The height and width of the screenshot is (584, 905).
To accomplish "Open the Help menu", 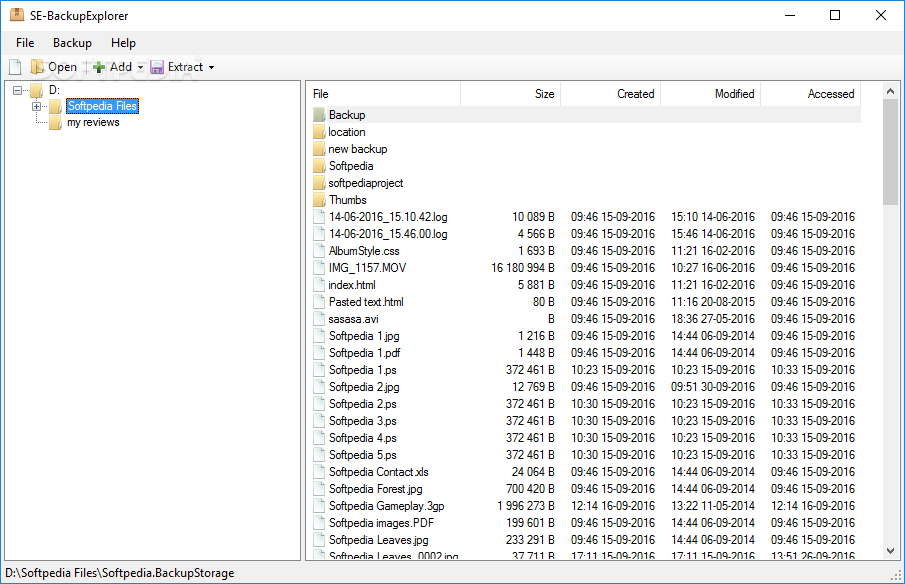I will tap(123, 43).
